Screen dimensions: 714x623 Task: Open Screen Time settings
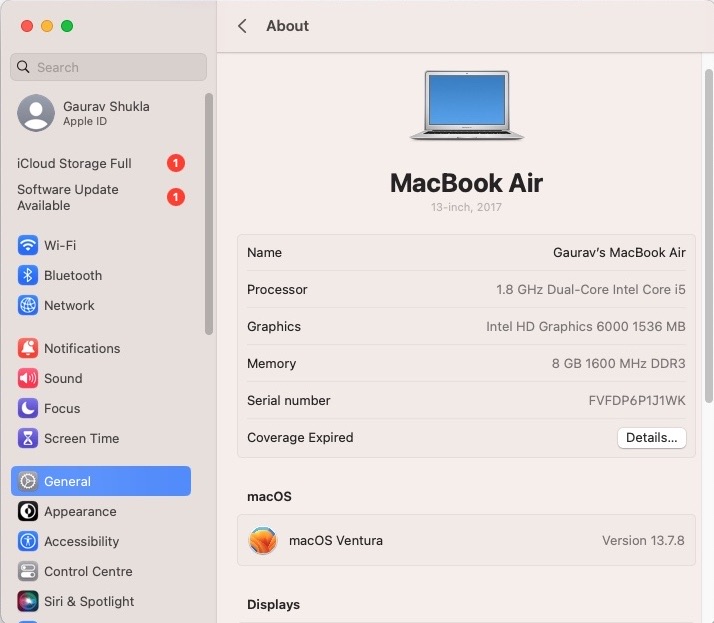pos(101,438)
